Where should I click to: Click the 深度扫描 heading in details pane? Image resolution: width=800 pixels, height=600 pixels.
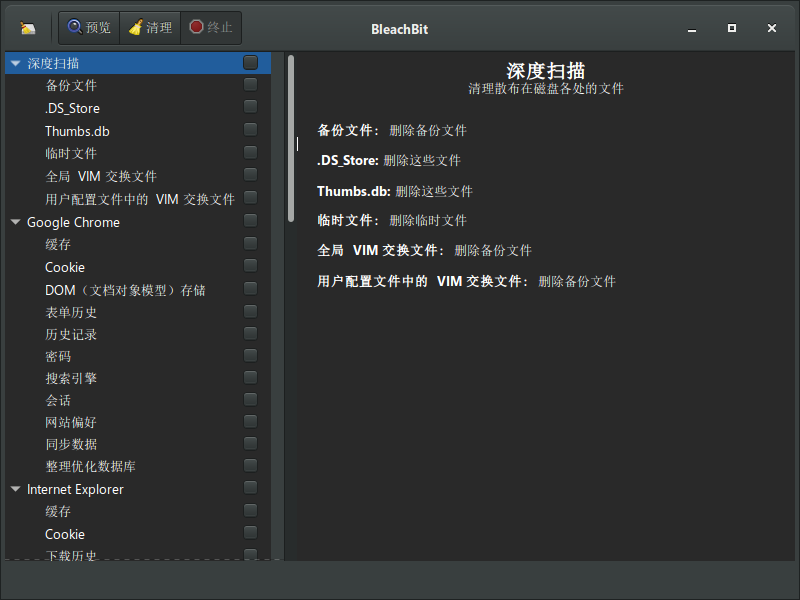coord(546,71)
